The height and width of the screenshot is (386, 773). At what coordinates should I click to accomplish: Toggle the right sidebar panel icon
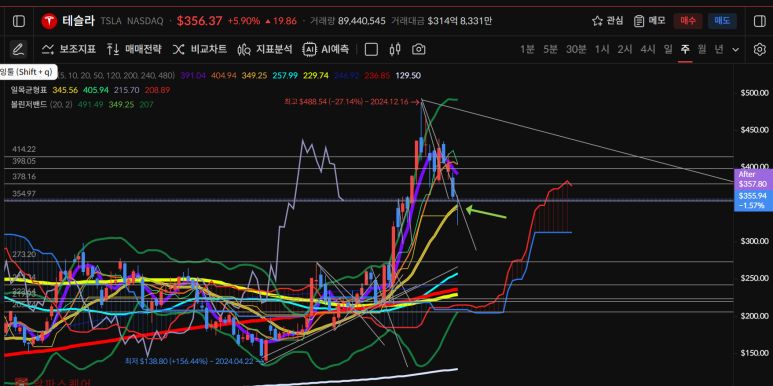759,21
